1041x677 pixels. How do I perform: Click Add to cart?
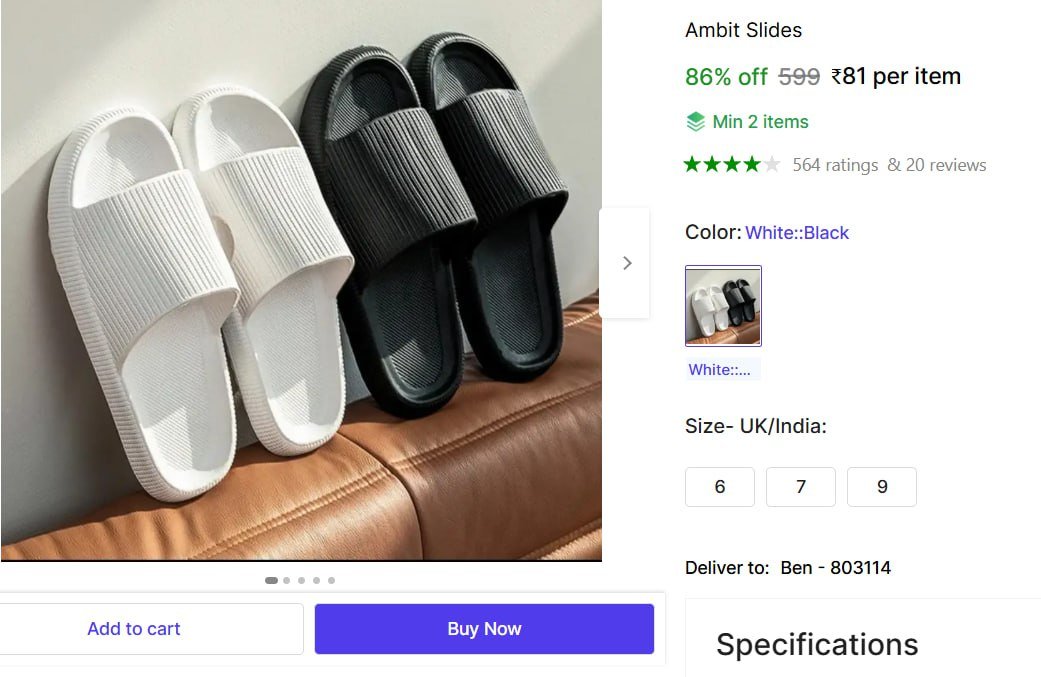133,628
